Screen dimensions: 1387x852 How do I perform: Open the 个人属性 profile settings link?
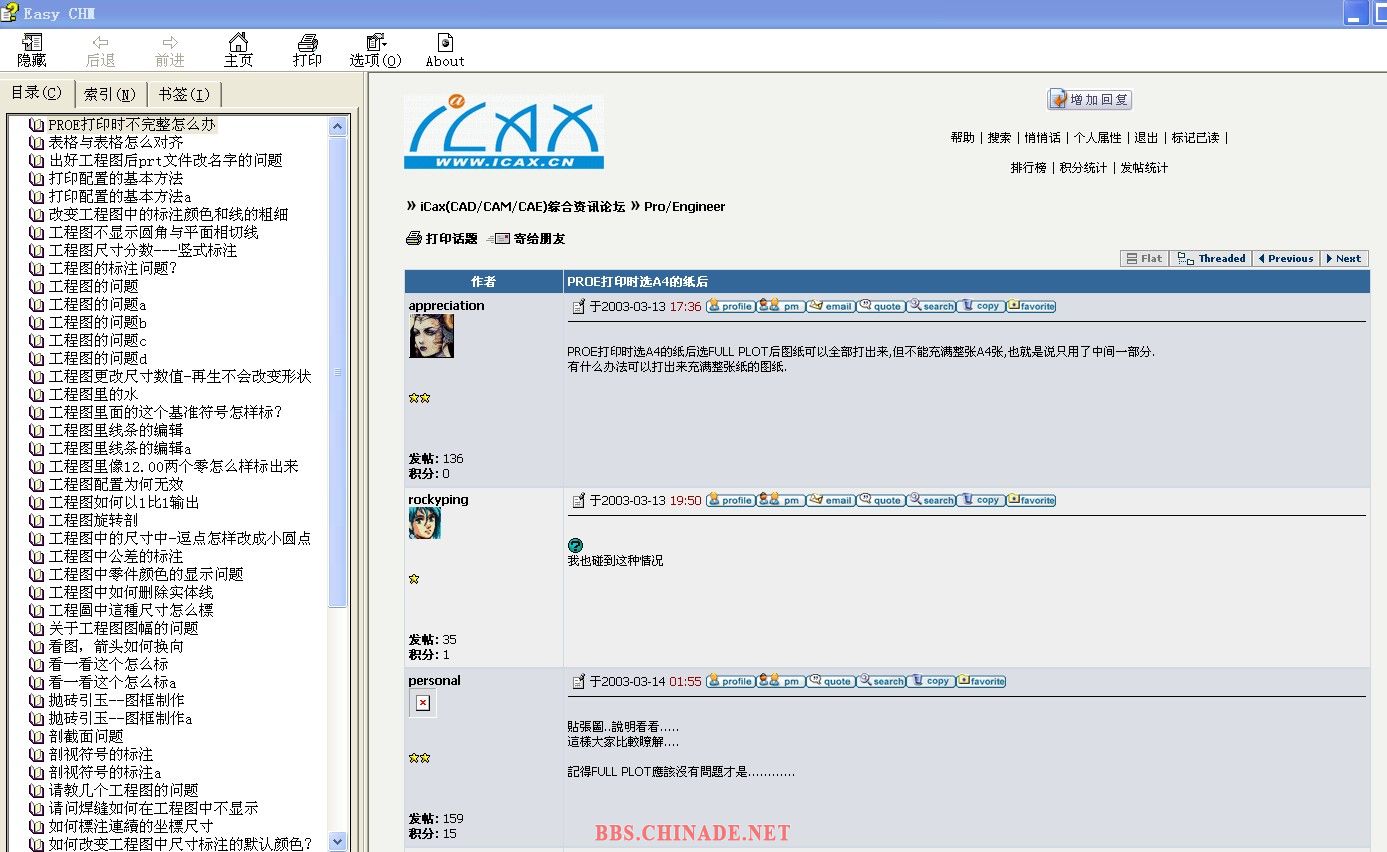point(1098,138)
